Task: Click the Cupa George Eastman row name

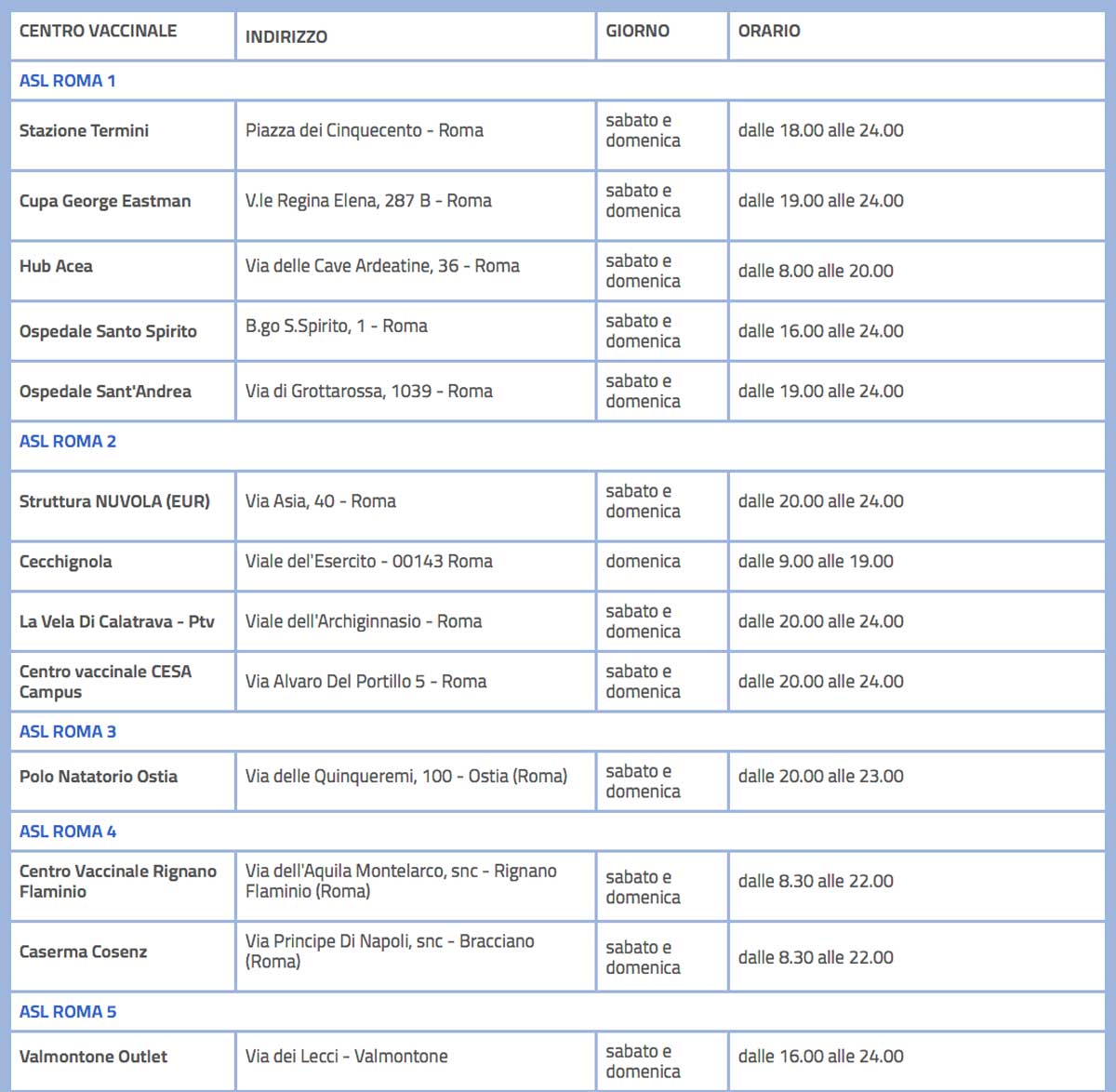Action: coord(105,201)
